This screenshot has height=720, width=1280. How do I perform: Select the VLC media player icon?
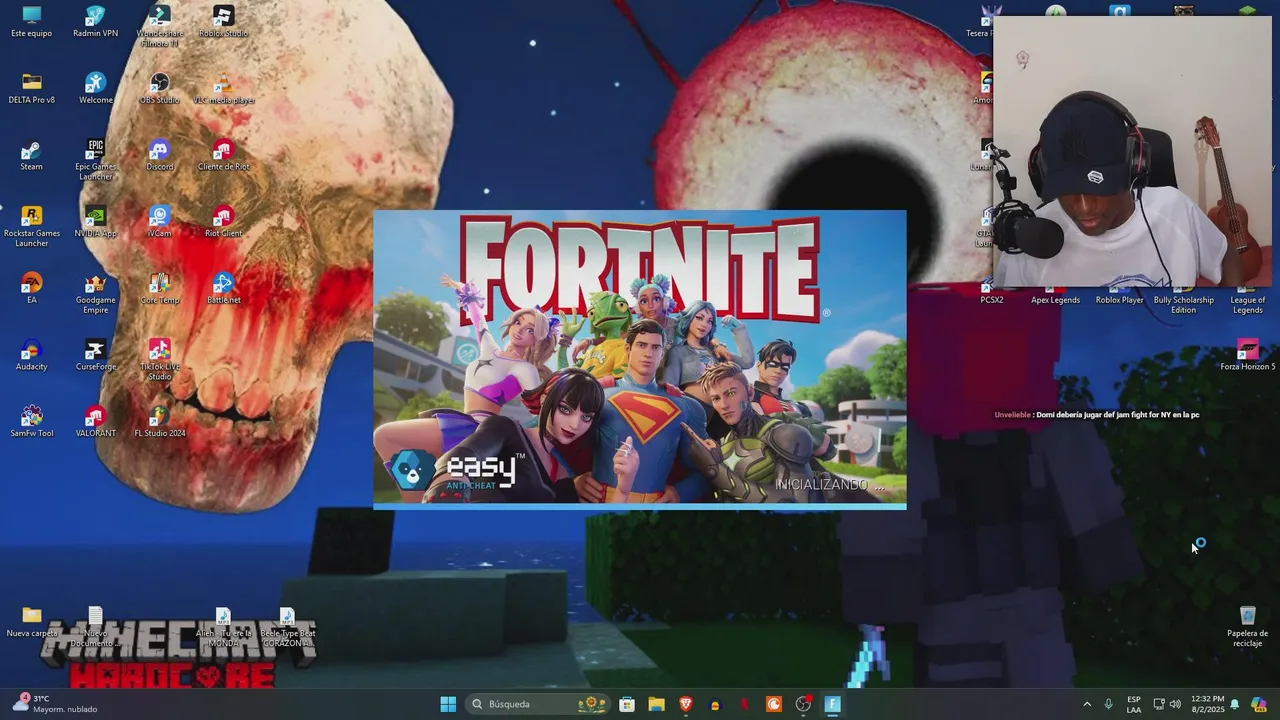pos(223,88)
